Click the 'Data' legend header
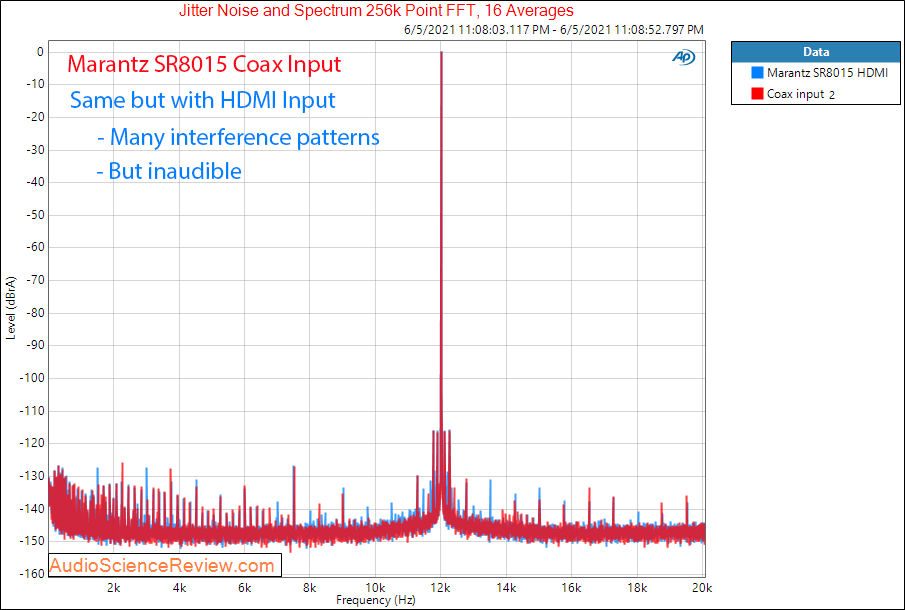The width and height of the screenshot is (905, 610). pyautogui.click(x=816, y=52)
